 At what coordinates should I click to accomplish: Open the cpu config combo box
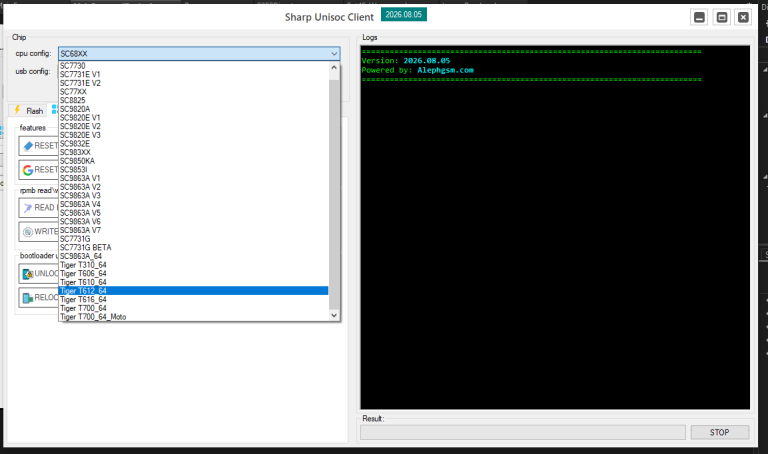pyautogui.click(x=199, y=53)
